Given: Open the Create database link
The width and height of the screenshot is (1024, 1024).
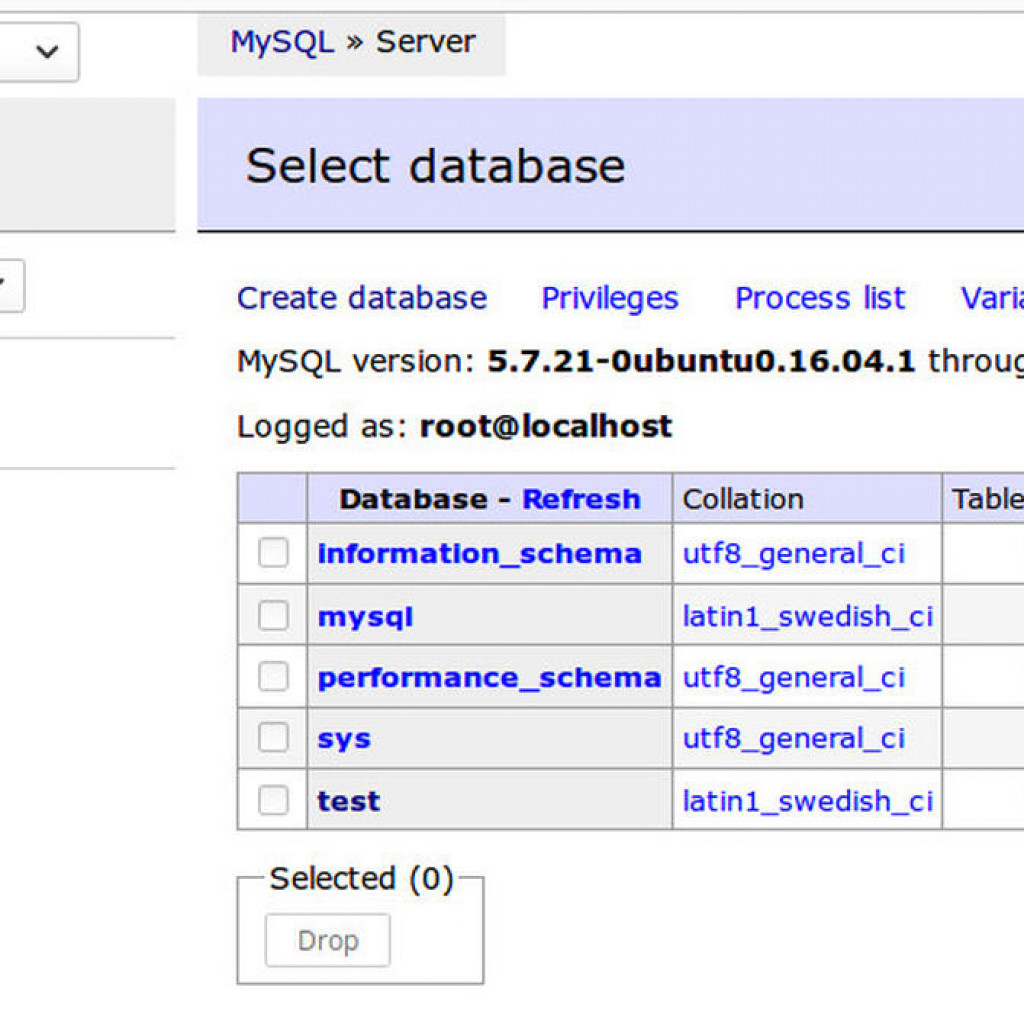Looking at the screenshot, I should [x=362, y=298].
